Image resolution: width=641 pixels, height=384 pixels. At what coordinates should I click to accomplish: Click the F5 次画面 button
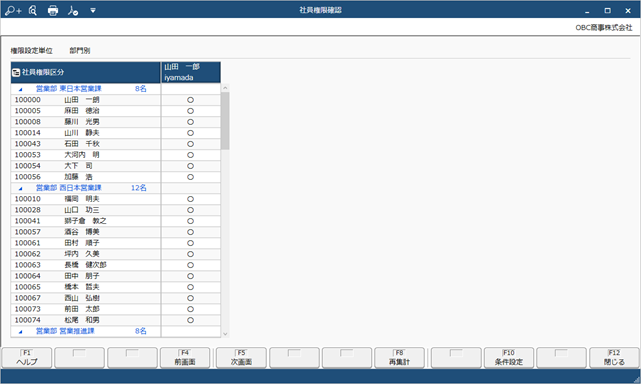[241, 358]
